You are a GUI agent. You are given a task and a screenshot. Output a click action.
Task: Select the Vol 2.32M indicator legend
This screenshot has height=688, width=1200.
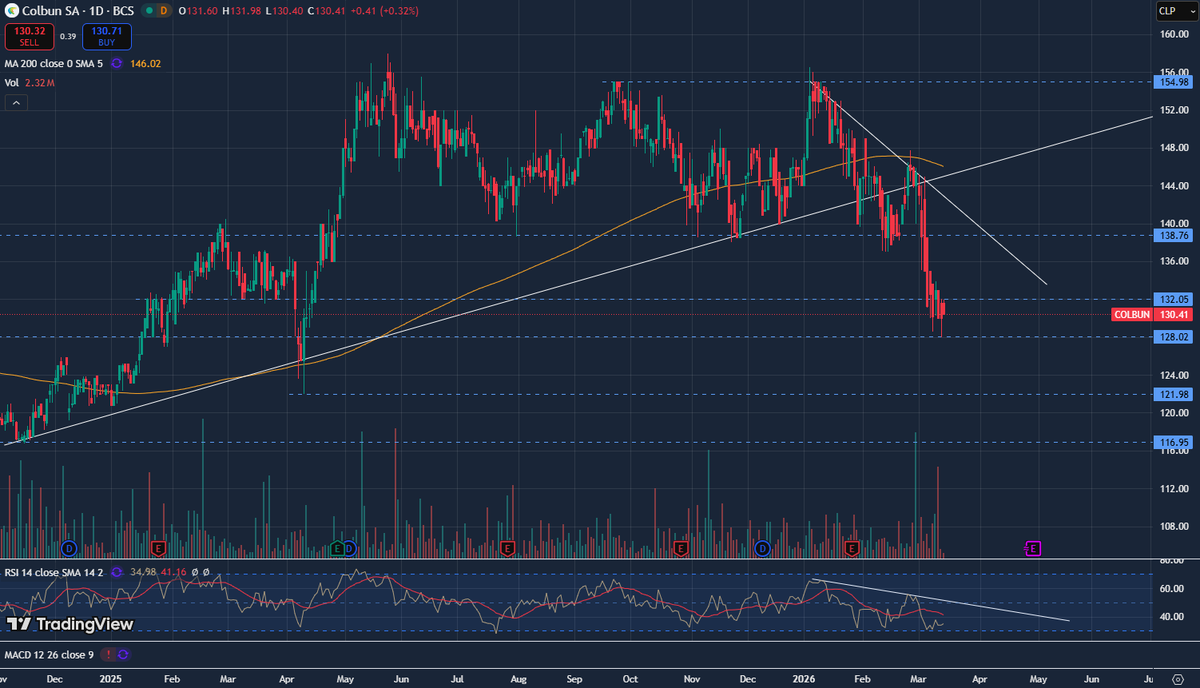pos(28,82)
